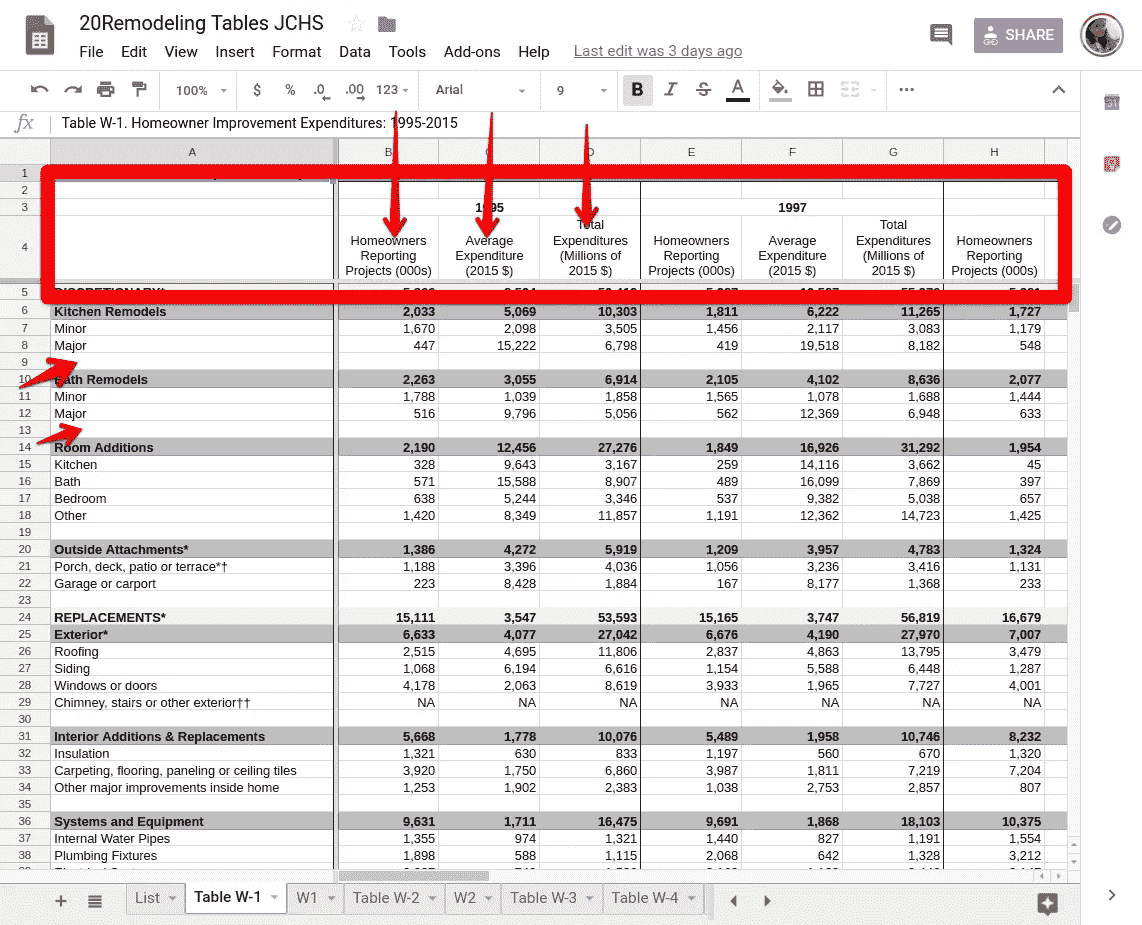The width and height of the screenshot is (1142, 925).
Task: Increase decimal places icon
Action: click(355, 90)
